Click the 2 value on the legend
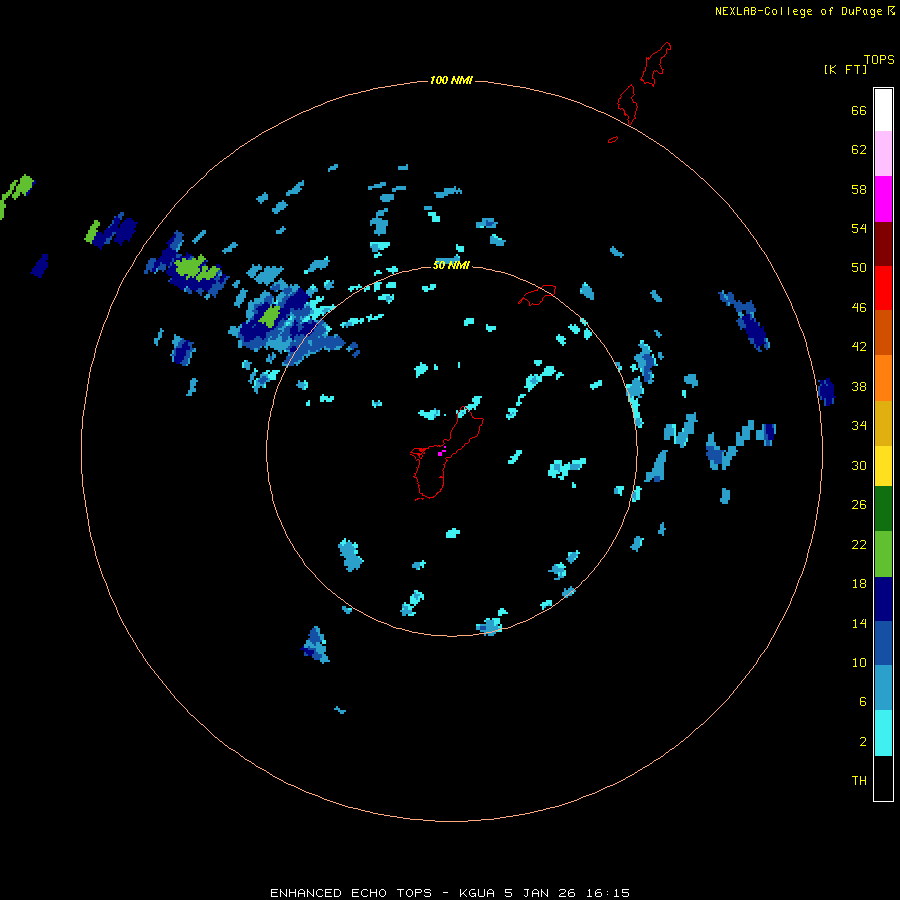Screen dimensions: 900x900 click(863, 741)
